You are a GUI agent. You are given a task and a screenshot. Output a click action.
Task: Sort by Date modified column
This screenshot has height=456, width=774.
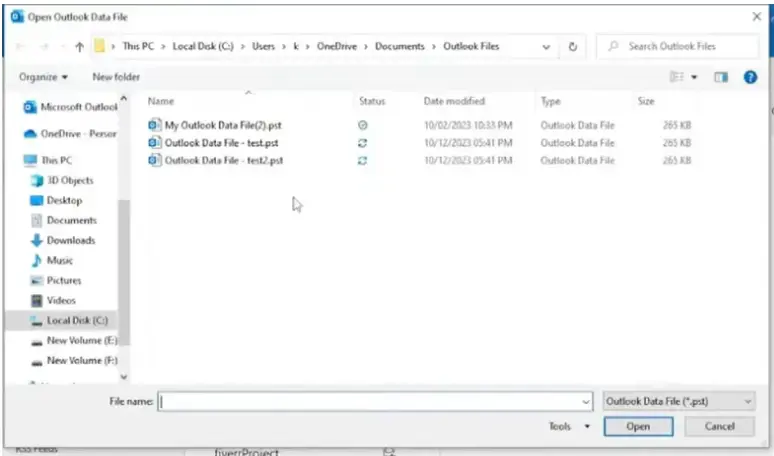[454, 101]
